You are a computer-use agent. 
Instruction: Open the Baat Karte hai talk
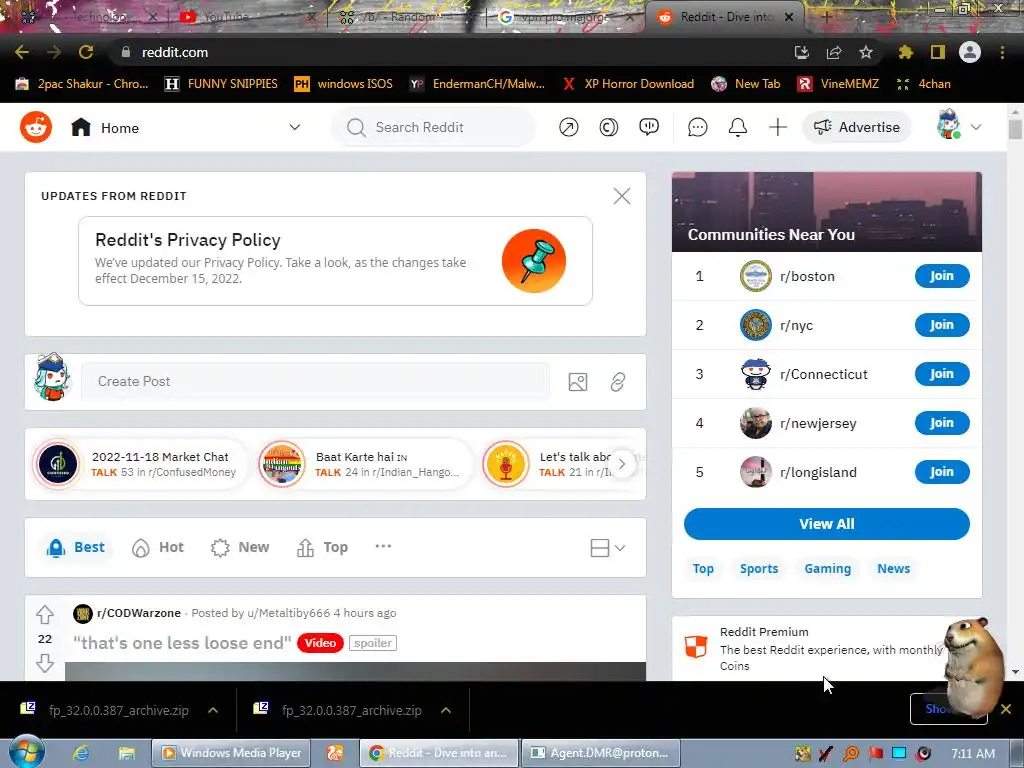click(364, 464)
